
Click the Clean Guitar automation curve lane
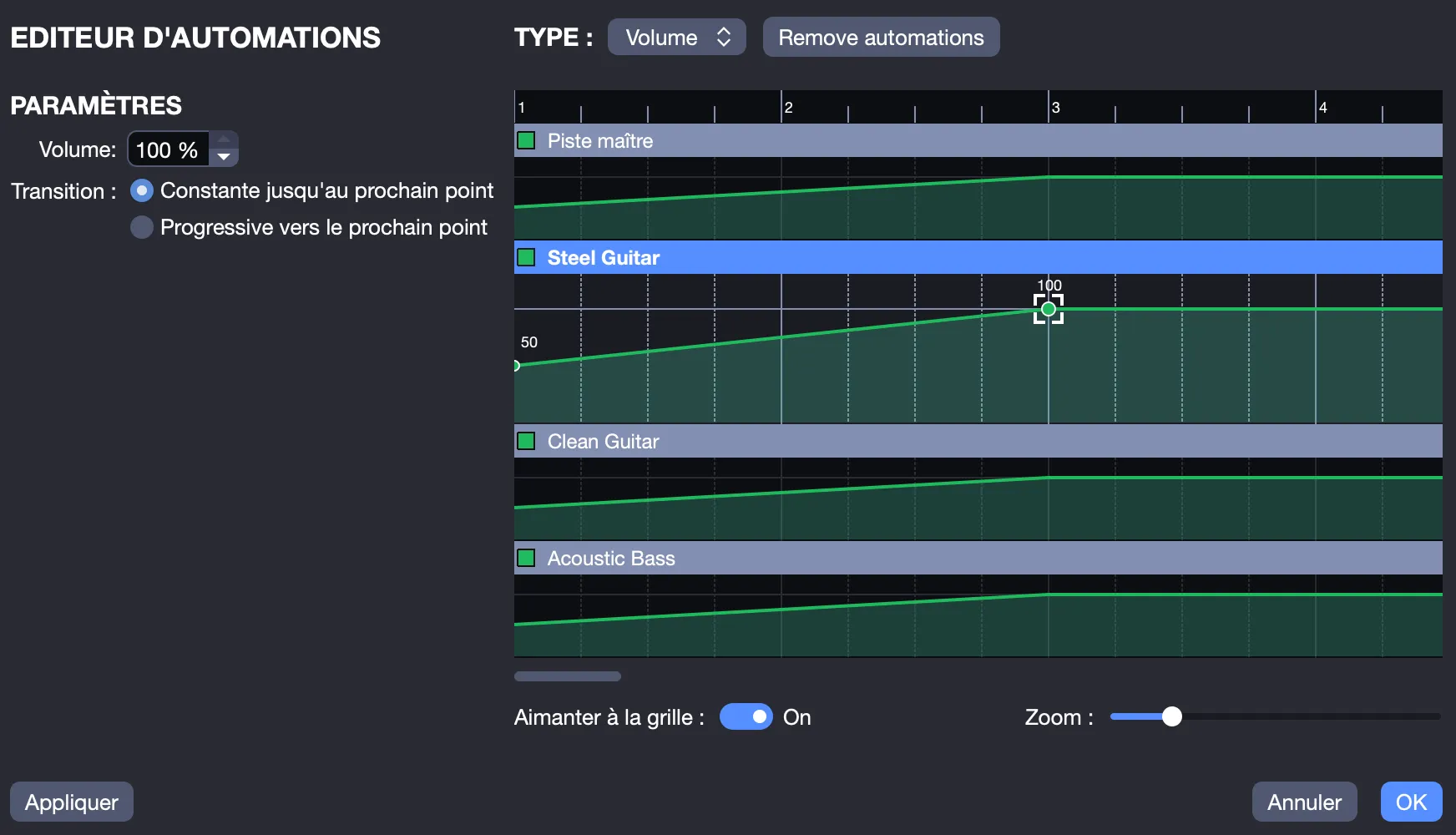click(x=978, y=499)
